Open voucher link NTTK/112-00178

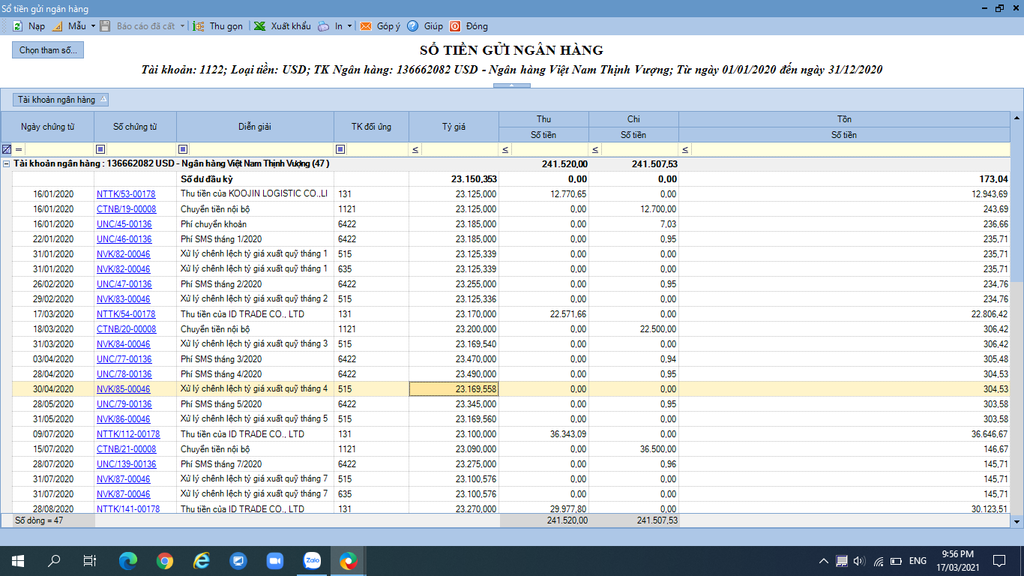coord(128,434)
